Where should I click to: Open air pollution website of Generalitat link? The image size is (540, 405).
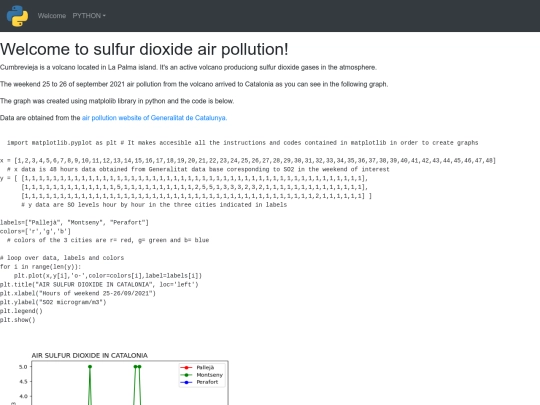pos(154,118)
